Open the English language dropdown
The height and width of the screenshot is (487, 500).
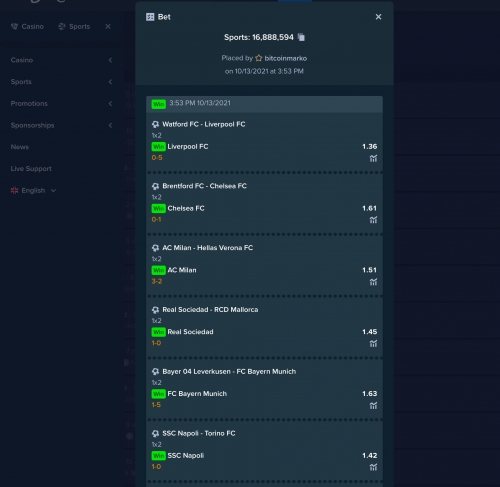coord(33,190)
